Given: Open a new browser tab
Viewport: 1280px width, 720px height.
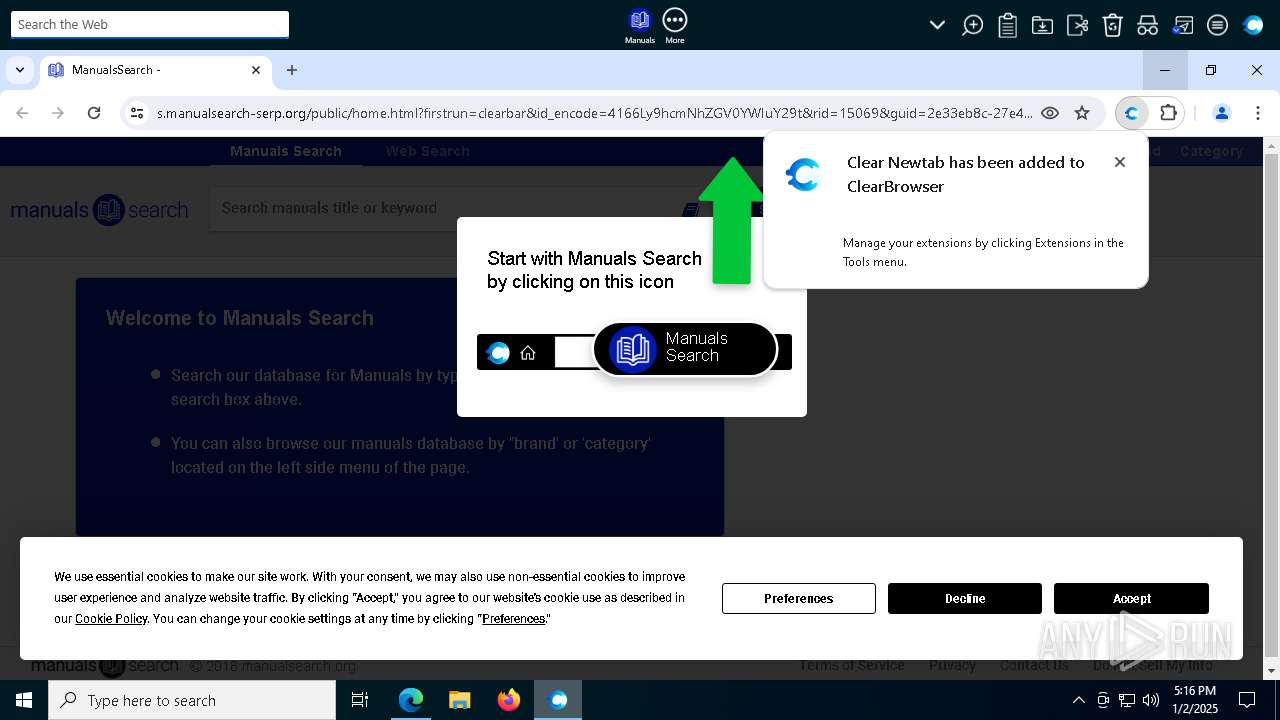Looking at the screenshot, I should (x=292, y=70).
